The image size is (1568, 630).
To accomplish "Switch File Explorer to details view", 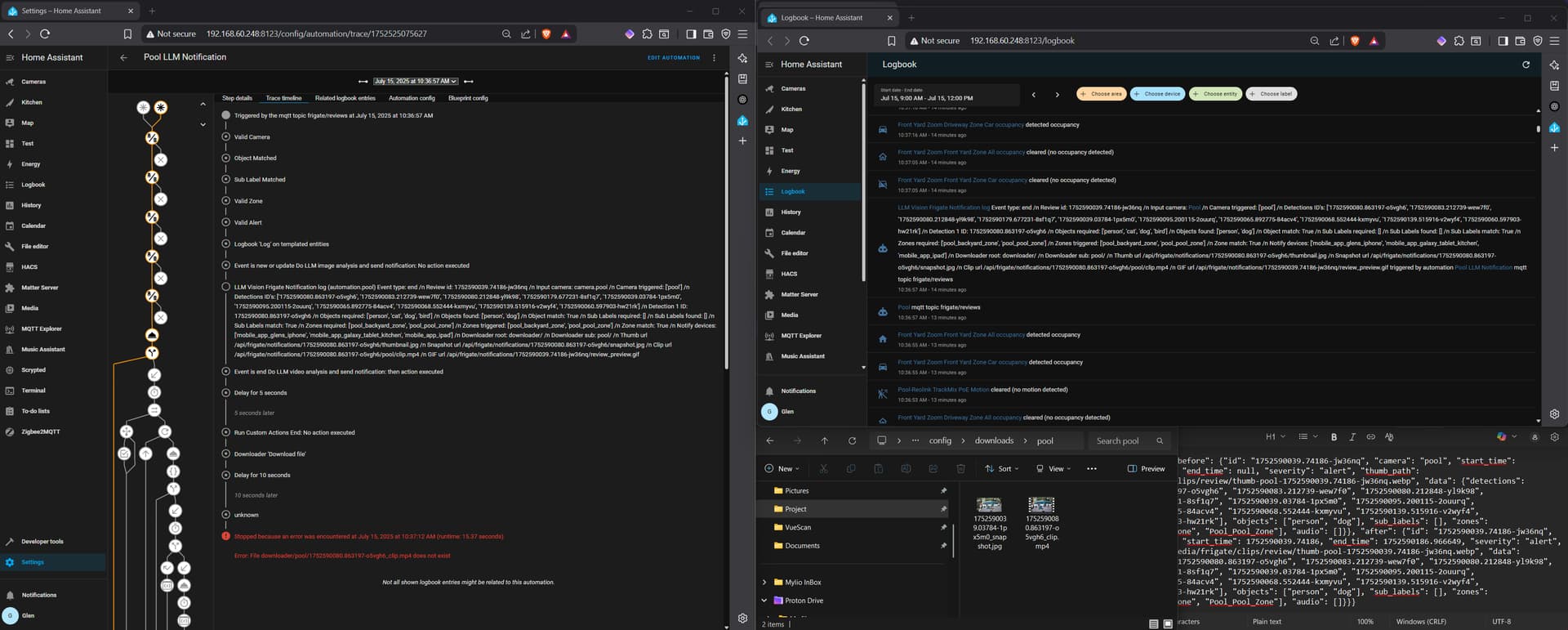I will click(x=1153, y=623).
